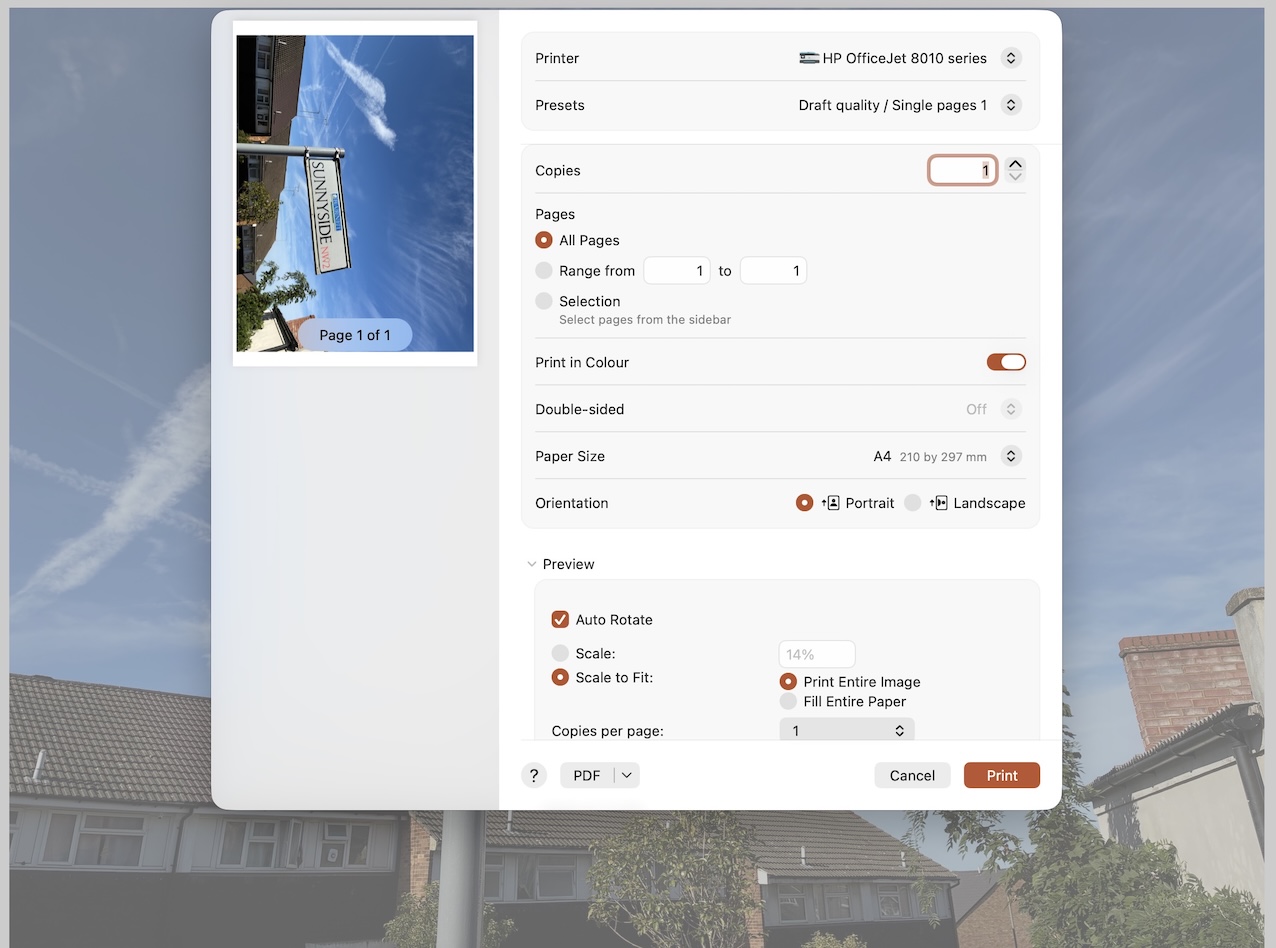This screenshot has height=948, width=1276.
Task: Select the Scale to Fit radio button
Action: pyautogui.click(x=560, y=677)
